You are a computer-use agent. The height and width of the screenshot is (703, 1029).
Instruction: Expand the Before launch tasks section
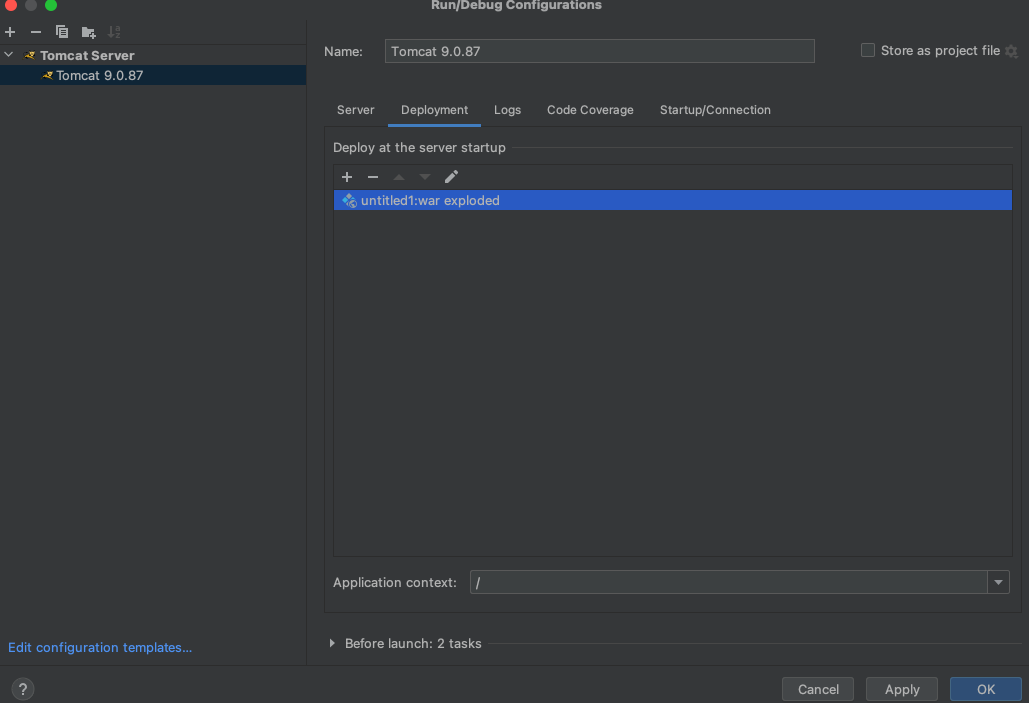[x=332, y=643]
